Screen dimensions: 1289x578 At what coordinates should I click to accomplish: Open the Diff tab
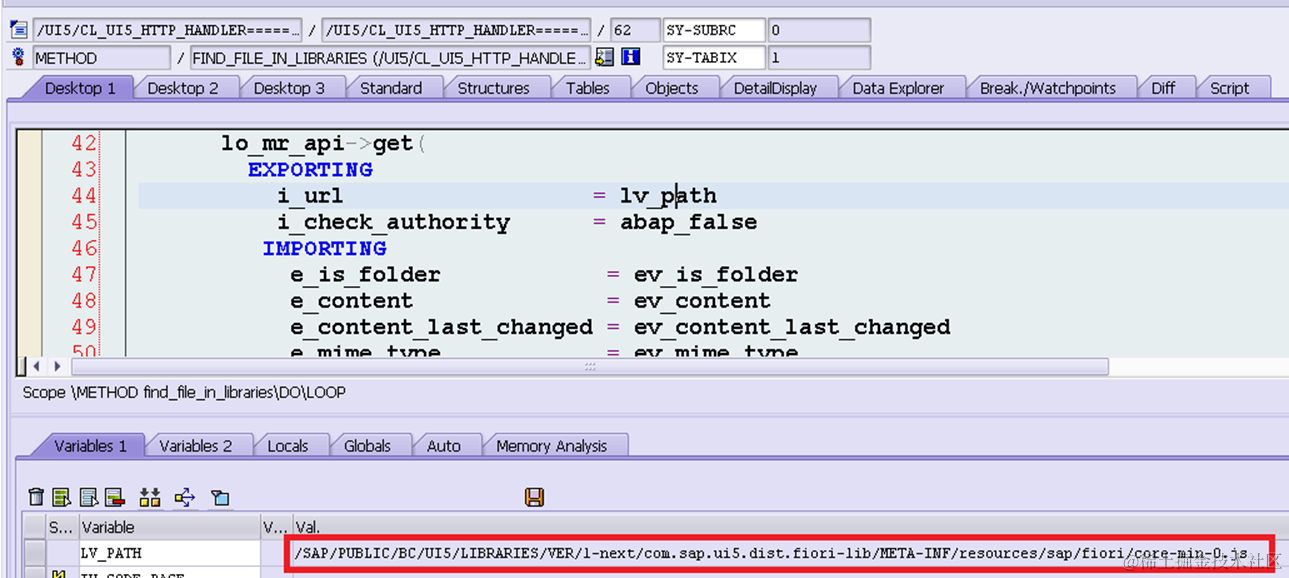pos(1163,88)
